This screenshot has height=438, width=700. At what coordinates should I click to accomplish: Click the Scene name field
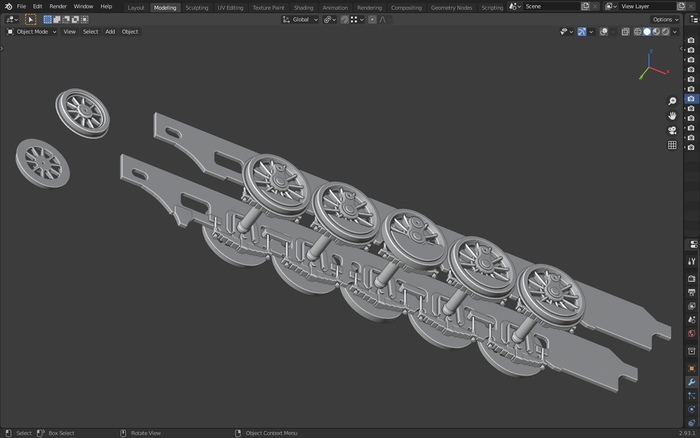(552, 6)
